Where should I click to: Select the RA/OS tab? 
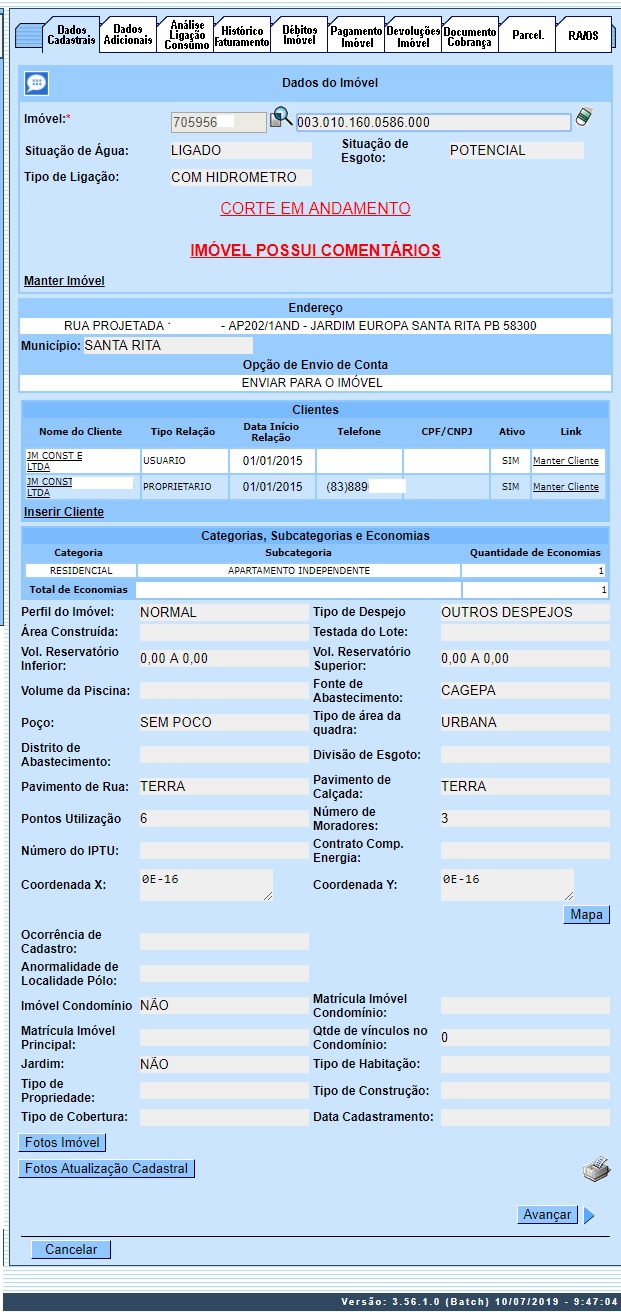582,35
